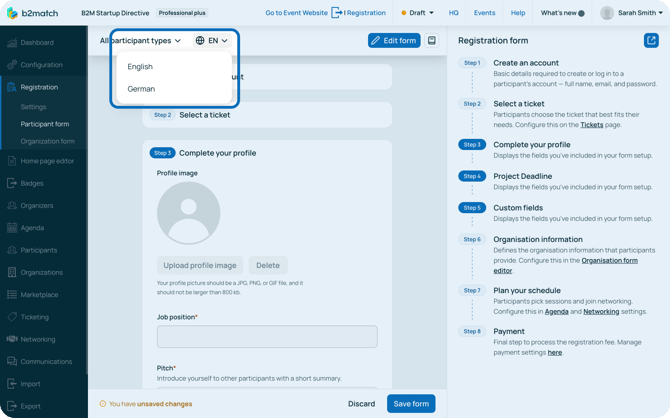Expand Step 2 Select a ticket section
Viewport: 670px width, 418px height.
(267, 115)
